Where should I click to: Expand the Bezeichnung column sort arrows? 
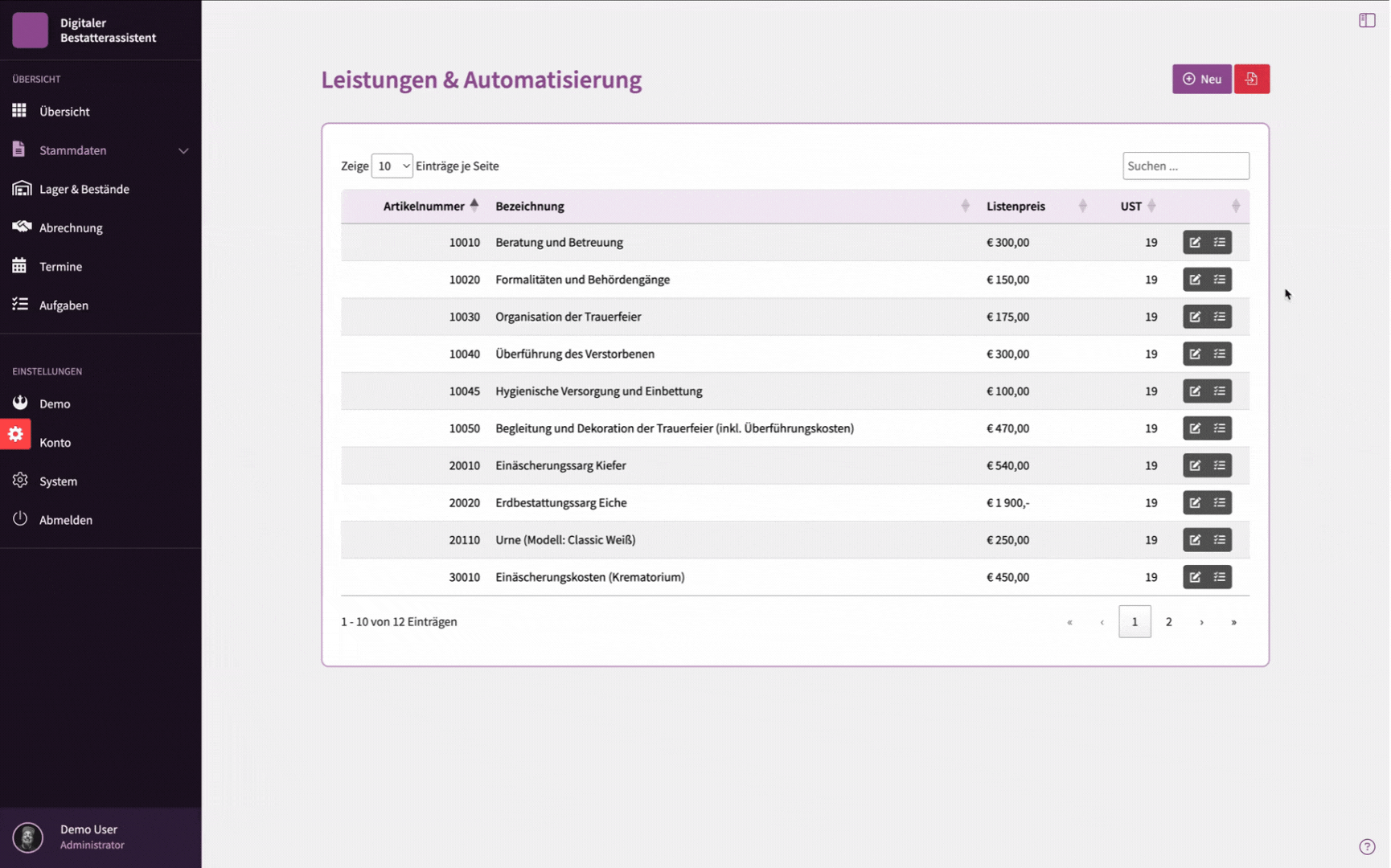[964, 205]
